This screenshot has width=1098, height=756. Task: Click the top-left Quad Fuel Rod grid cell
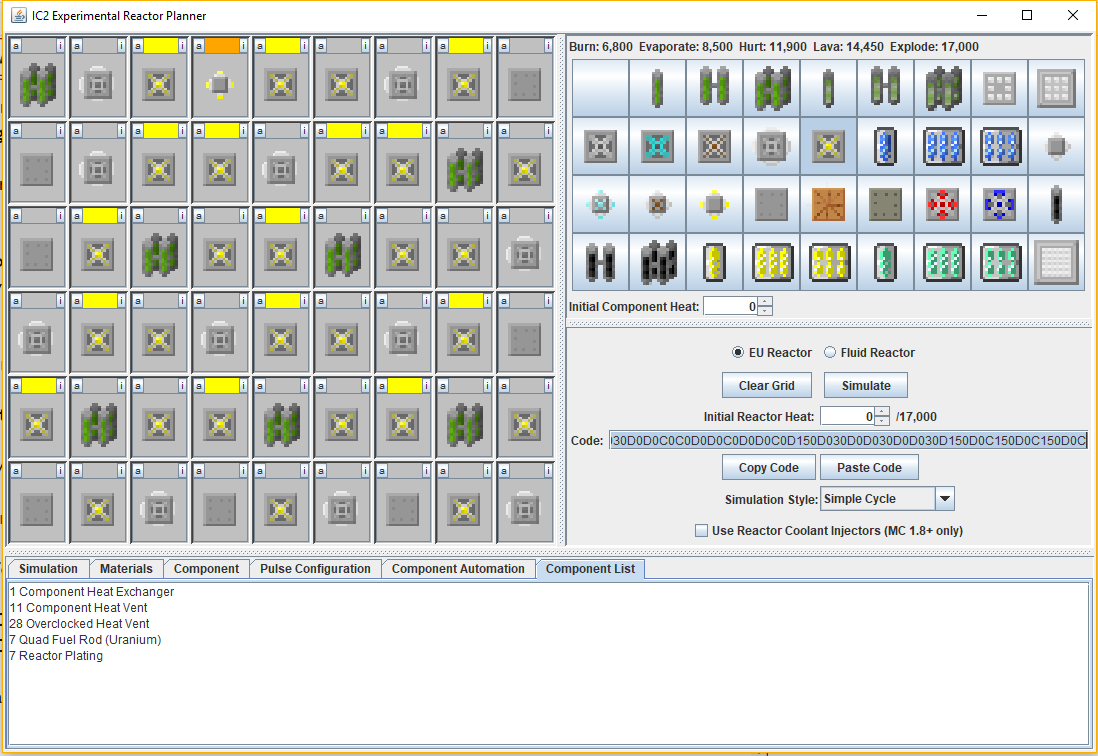[37, 85]
